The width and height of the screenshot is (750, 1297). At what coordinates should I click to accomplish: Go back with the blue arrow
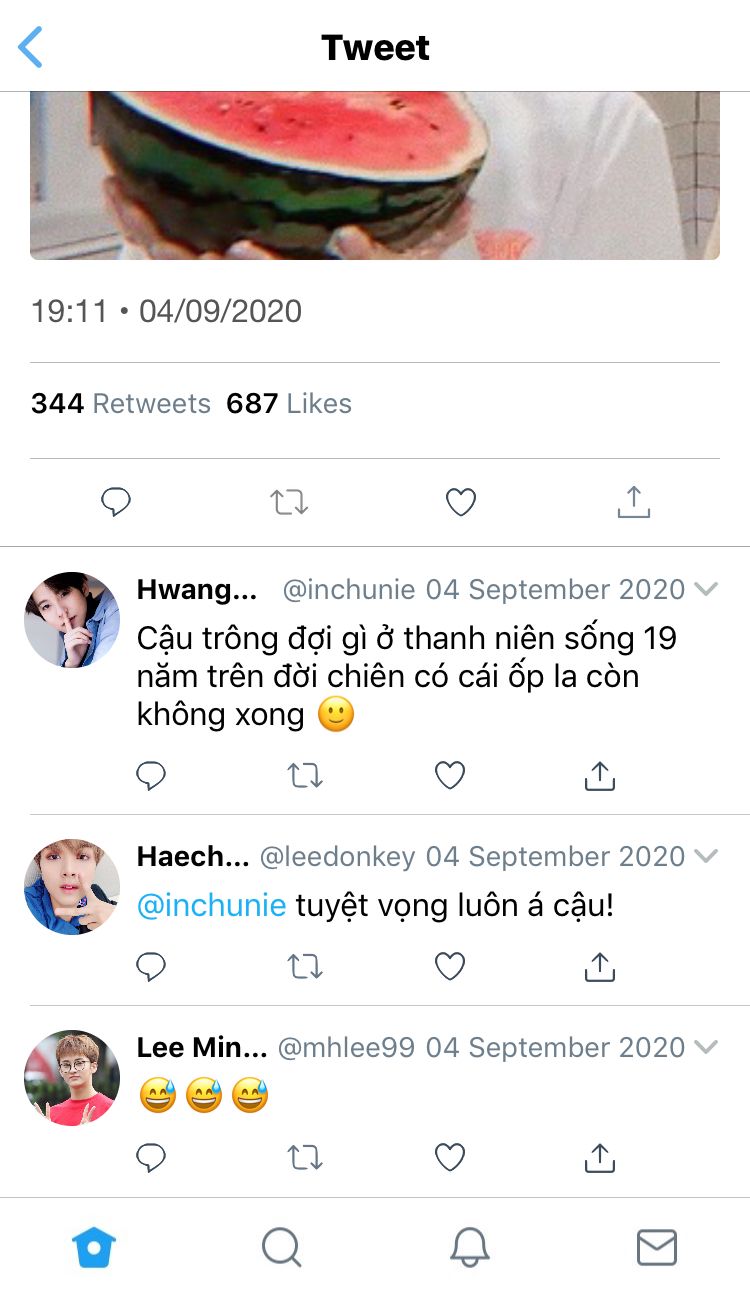[31, 47]
